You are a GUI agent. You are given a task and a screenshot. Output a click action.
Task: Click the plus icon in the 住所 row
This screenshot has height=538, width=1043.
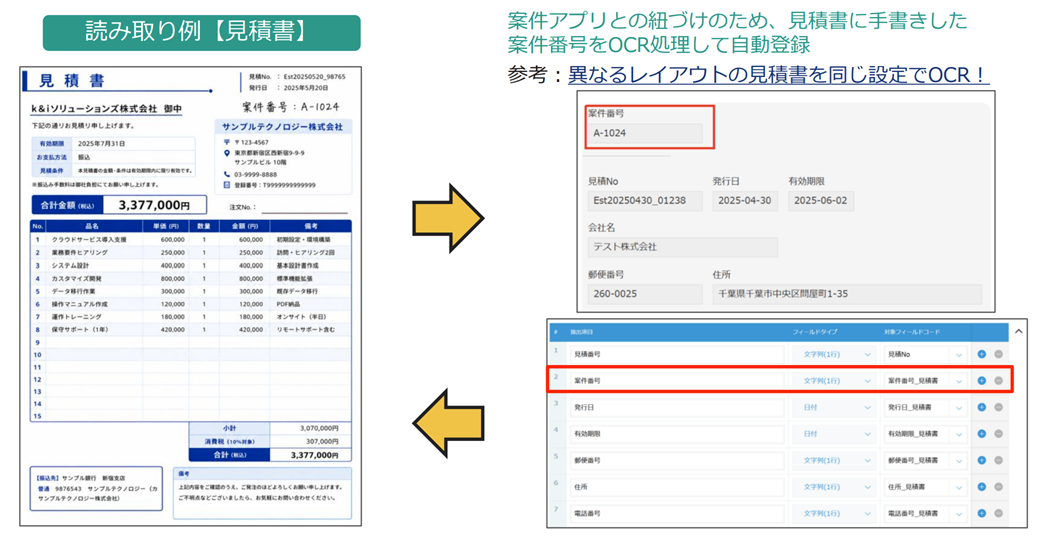pyautogui.click(x=981, y=487)
